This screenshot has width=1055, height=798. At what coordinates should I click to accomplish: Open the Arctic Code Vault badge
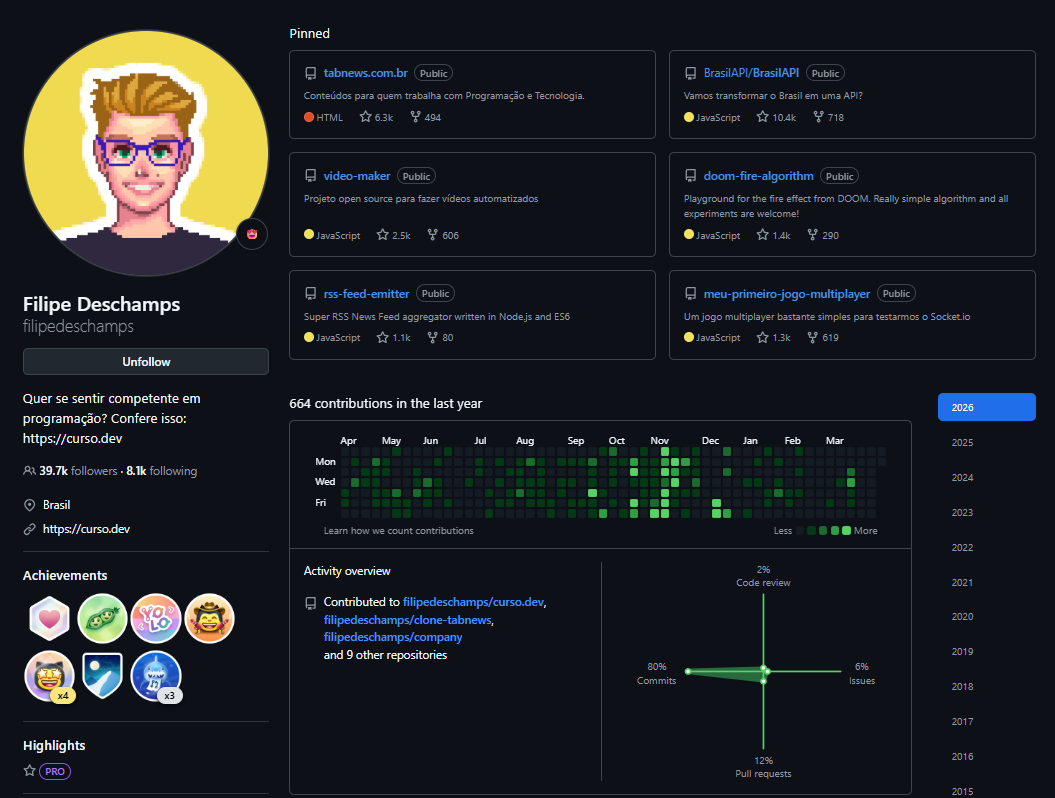(103, 676)
